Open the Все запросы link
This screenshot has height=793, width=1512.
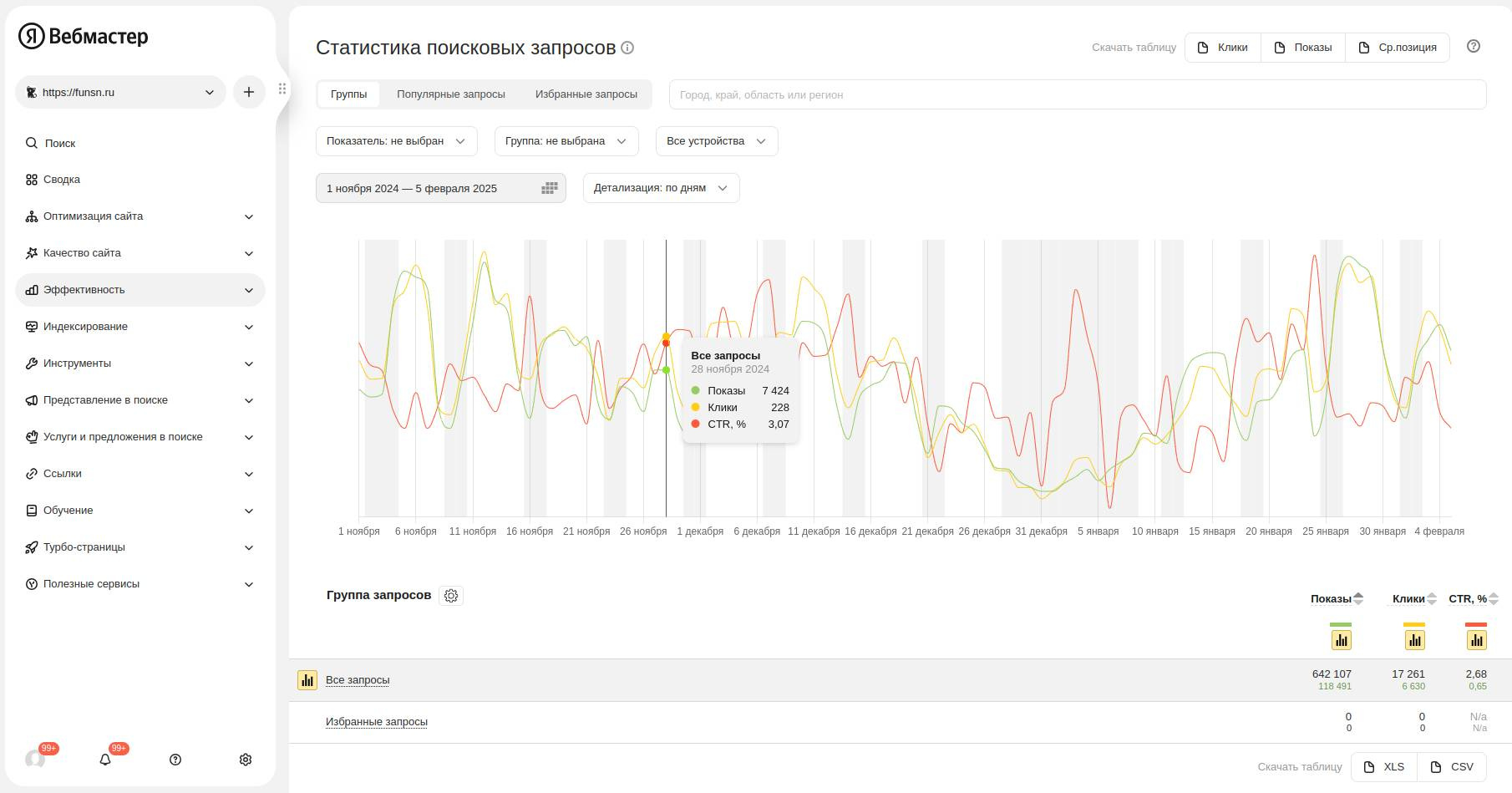point(358,680)
